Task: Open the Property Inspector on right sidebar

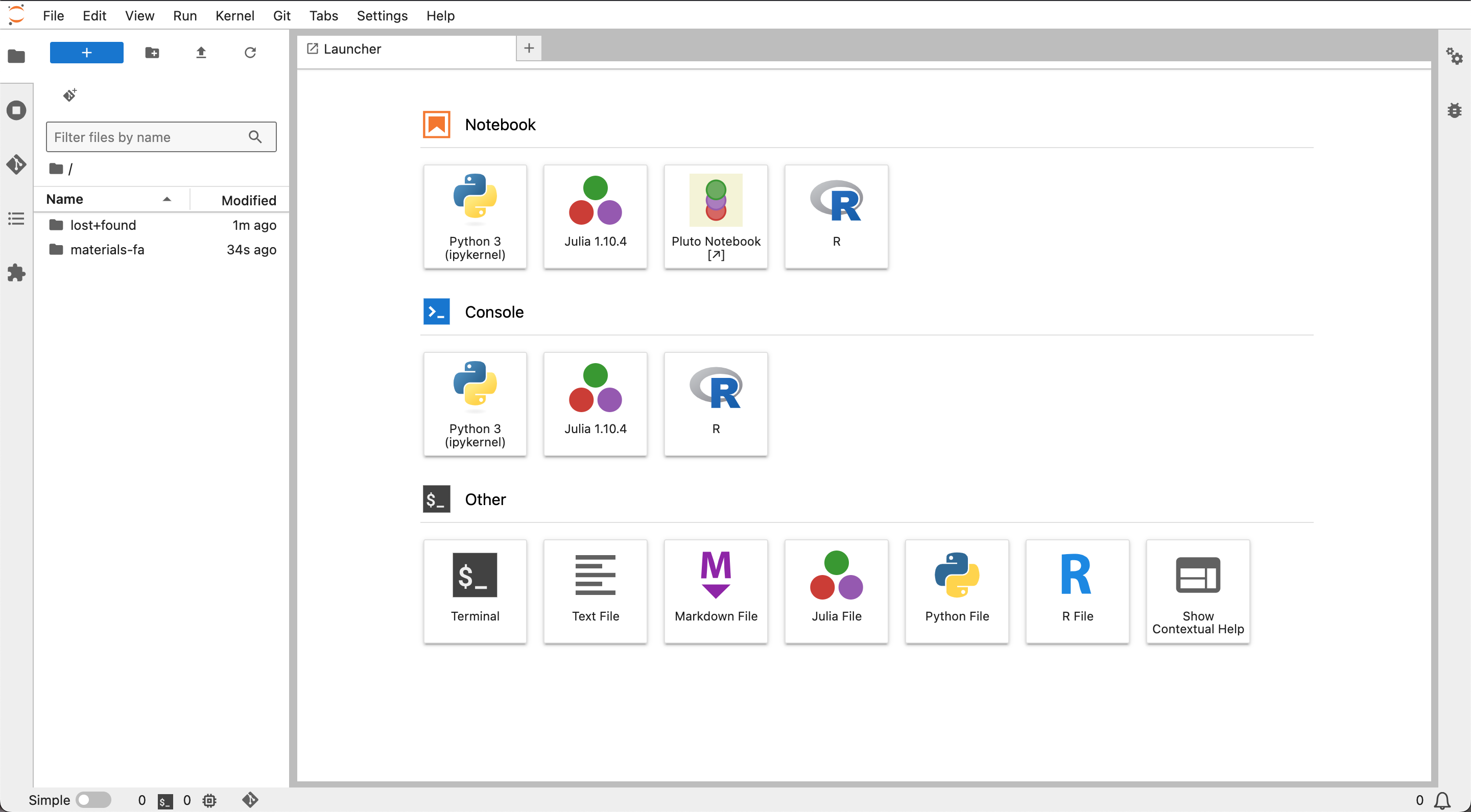Action: pos(1454,56)
